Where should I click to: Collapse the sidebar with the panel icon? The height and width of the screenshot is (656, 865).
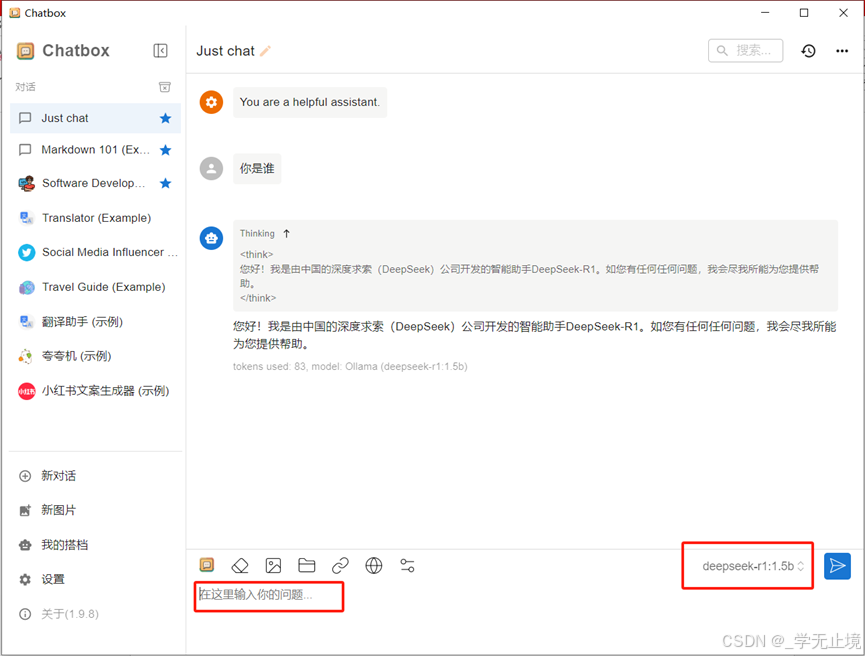click(160, 51)
